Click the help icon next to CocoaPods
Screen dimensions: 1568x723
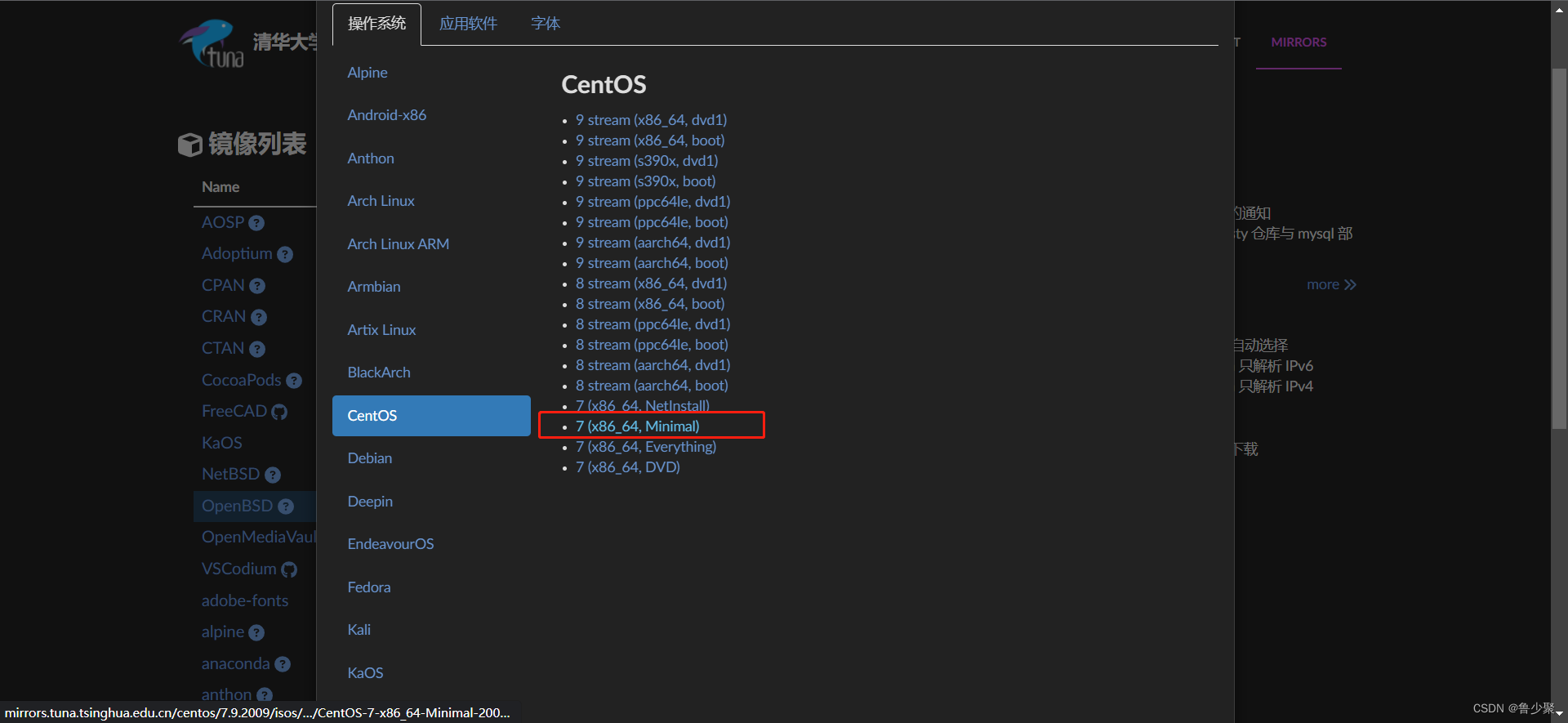(x=294, y=381)
